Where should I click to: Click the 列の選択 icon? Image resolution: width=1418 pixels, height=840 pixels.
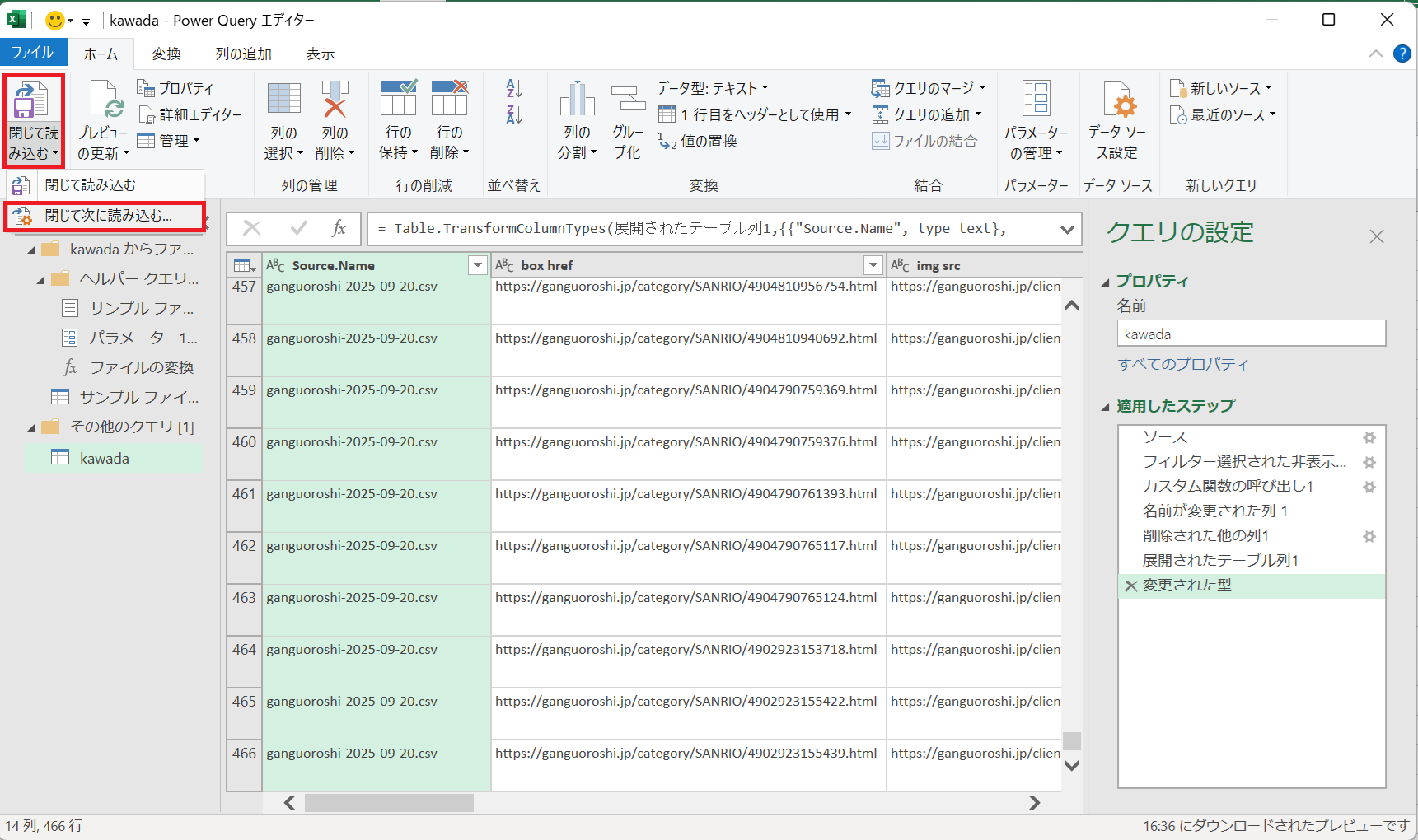283,100
